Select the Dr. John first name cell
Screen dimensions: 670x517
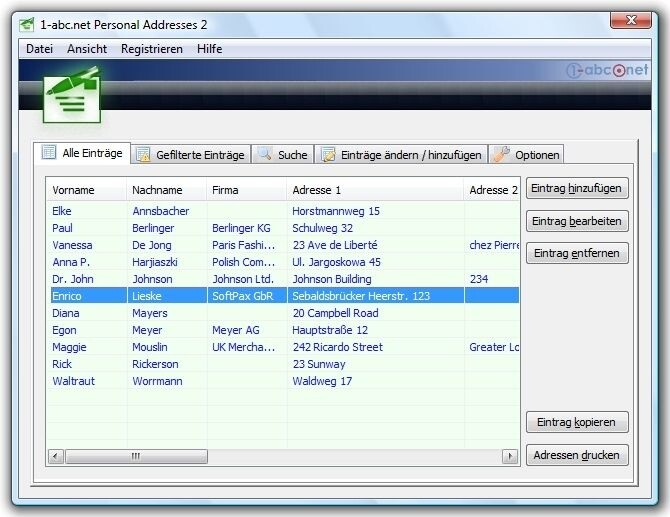(x=73, y=279)
